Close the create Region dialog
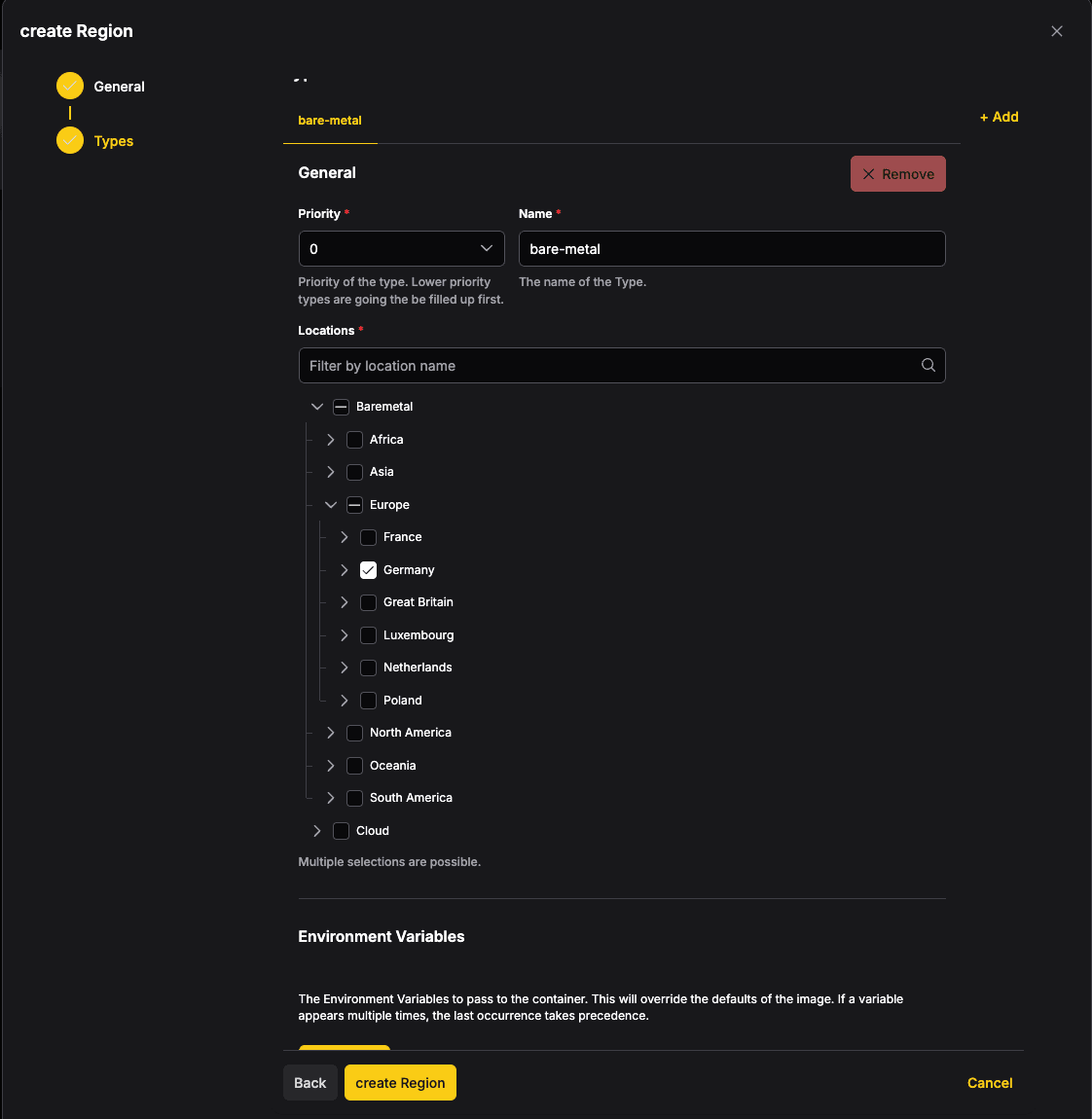 [x=1056, y=31]
